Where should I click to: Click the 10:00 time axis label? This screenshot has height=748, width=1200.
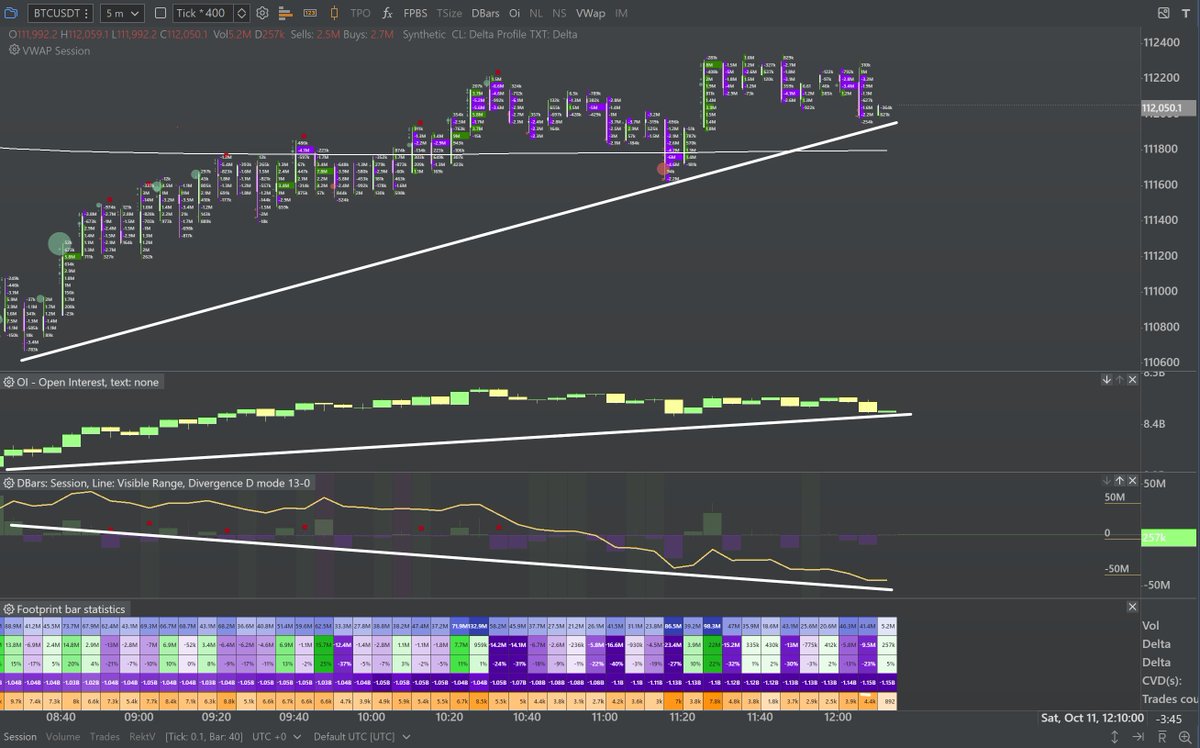click(x=372, y=718)
